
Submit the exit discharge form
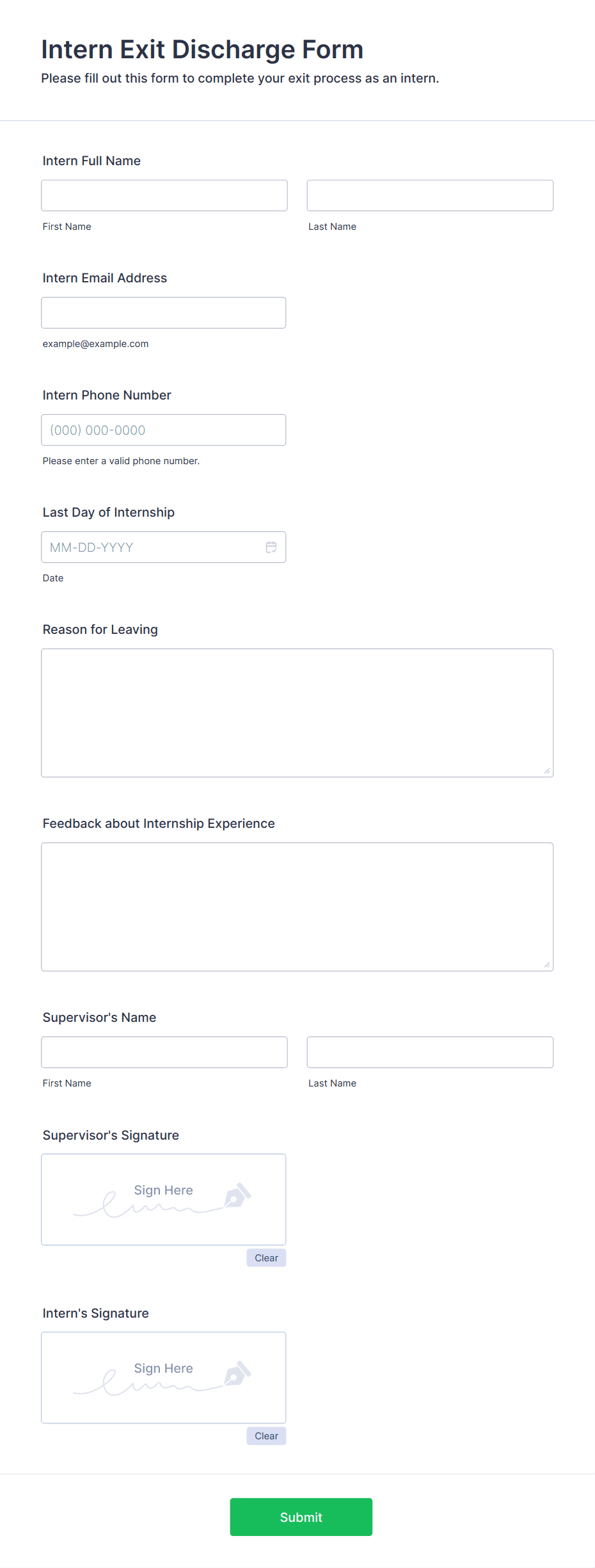point(301,1517)
